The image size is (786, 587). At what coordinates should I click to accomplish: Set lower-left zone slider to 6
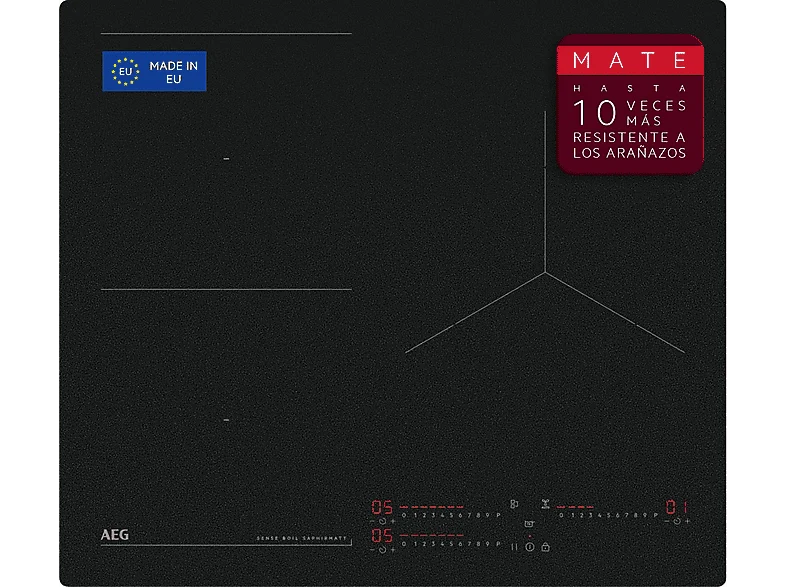pyautogui.click(x=460, y=544)
